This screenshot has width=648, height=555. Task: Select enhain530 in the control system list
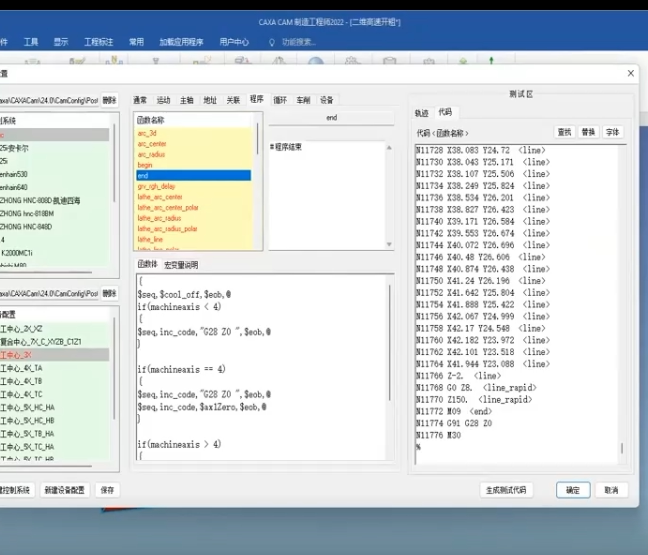pos(55,174)
